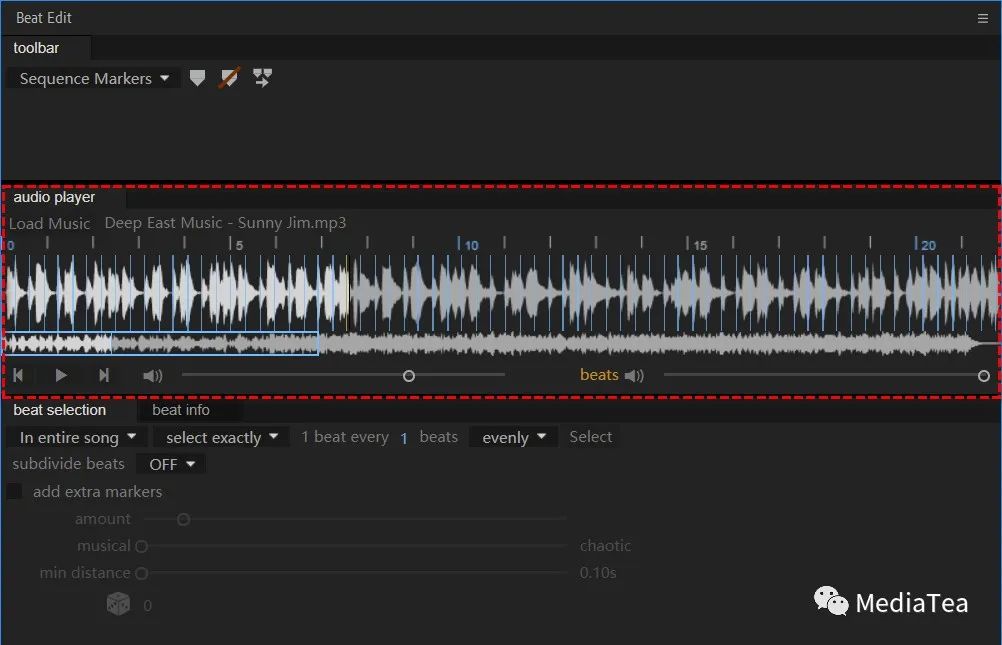
Task: Click the random seed dice icon
Action: click(118, 603)
